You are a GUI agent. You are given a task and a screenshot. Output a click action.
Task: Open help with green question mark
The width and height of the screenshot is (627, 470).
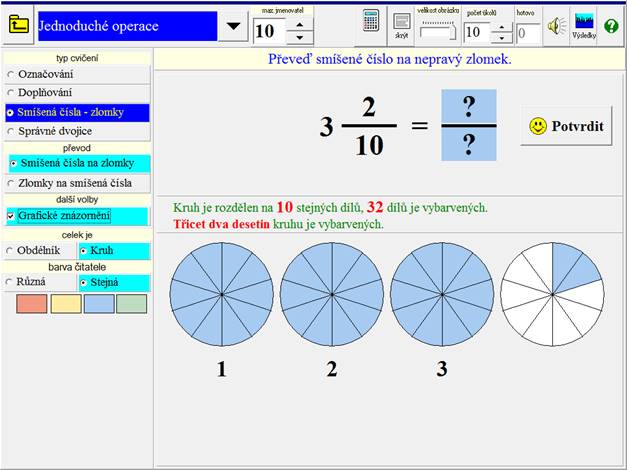(611, 26)
